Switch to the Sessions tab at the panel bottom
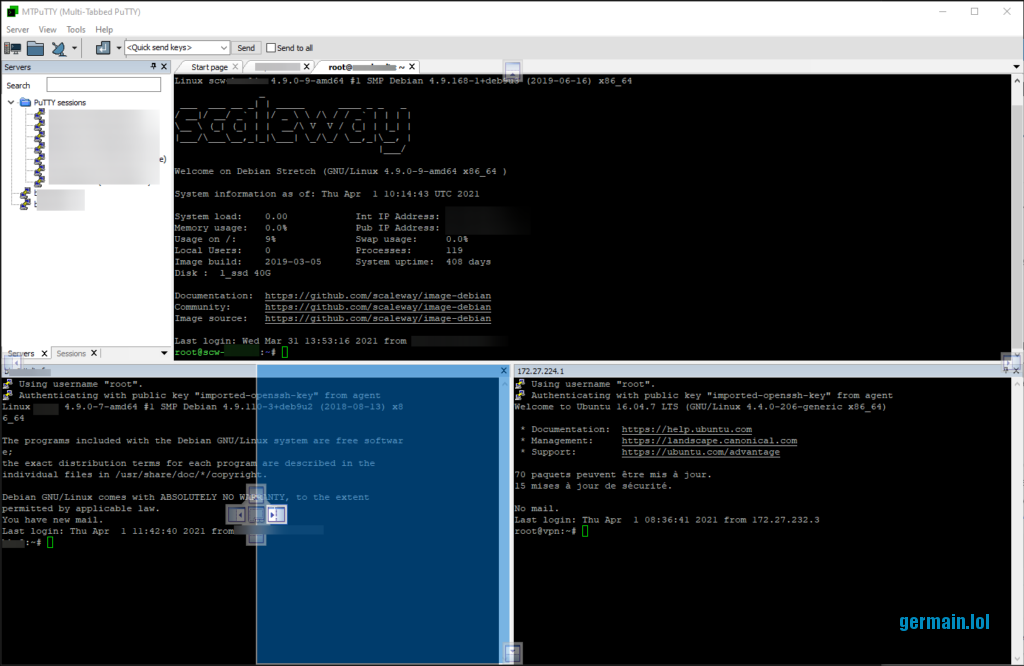Image resolution: width=1024 pixels, height=666 pixels. 71,353
